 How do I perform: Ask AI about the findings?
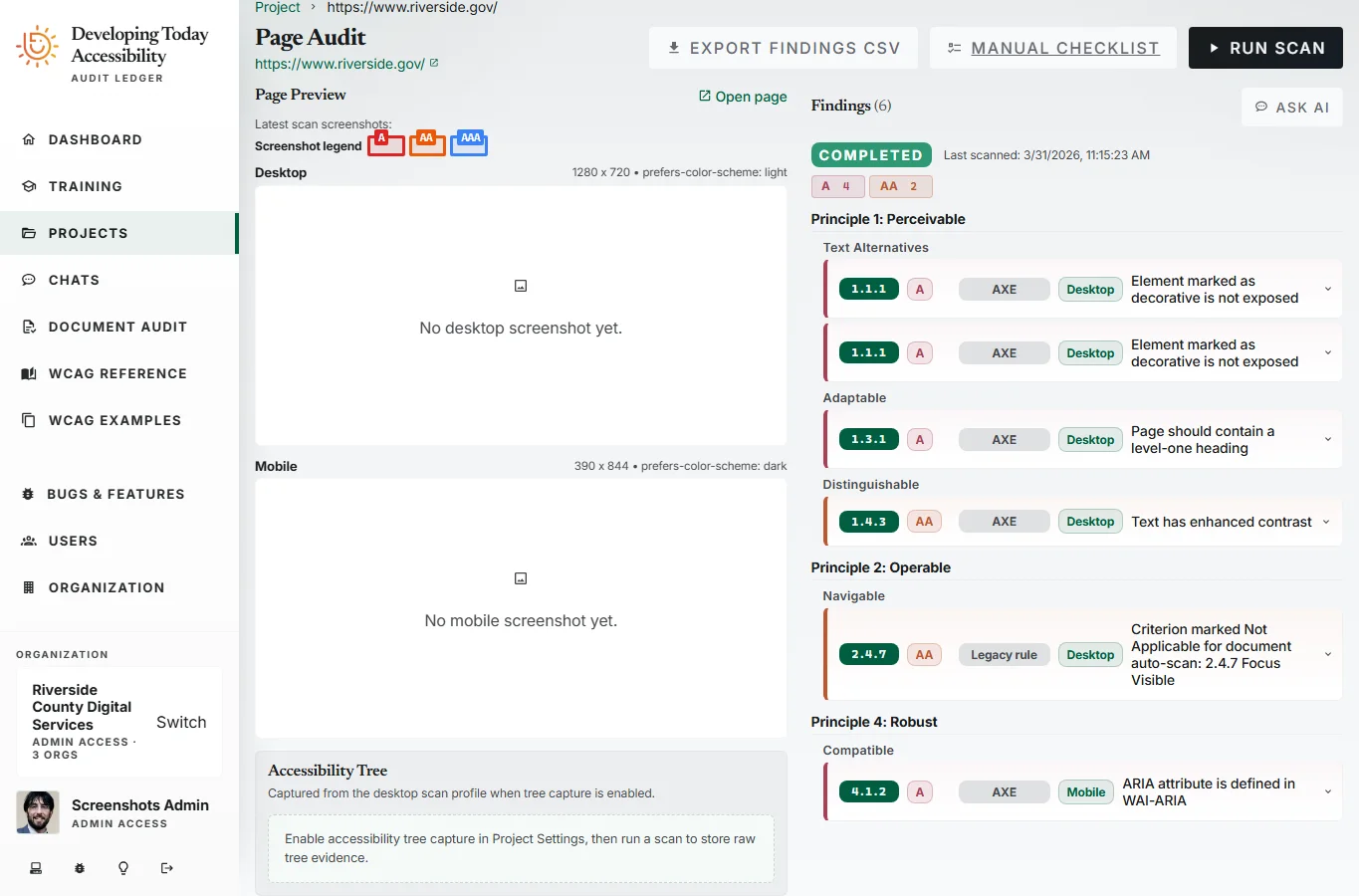point(1292,107)
